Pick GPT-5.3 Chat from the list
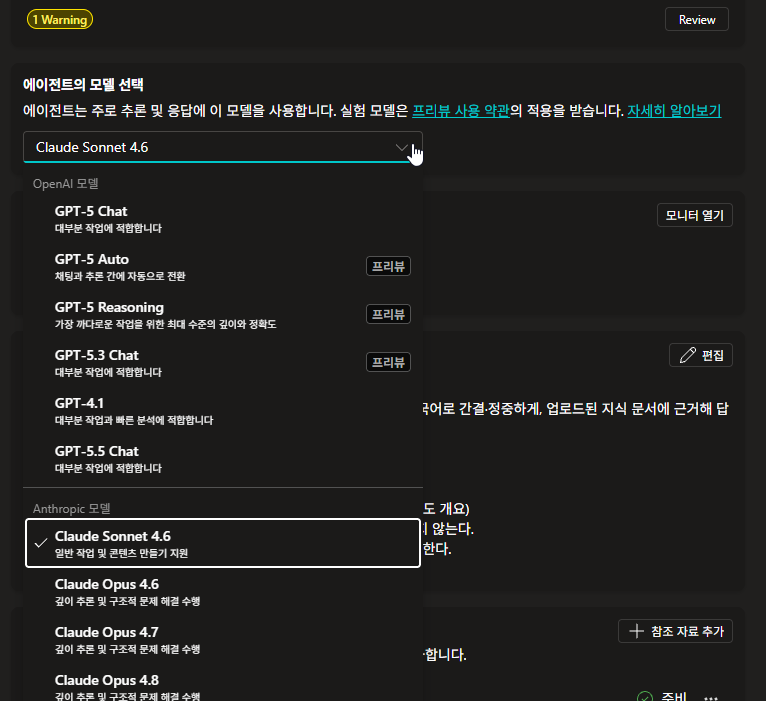Screen dimensions: 766x701 tap(223, 362)
